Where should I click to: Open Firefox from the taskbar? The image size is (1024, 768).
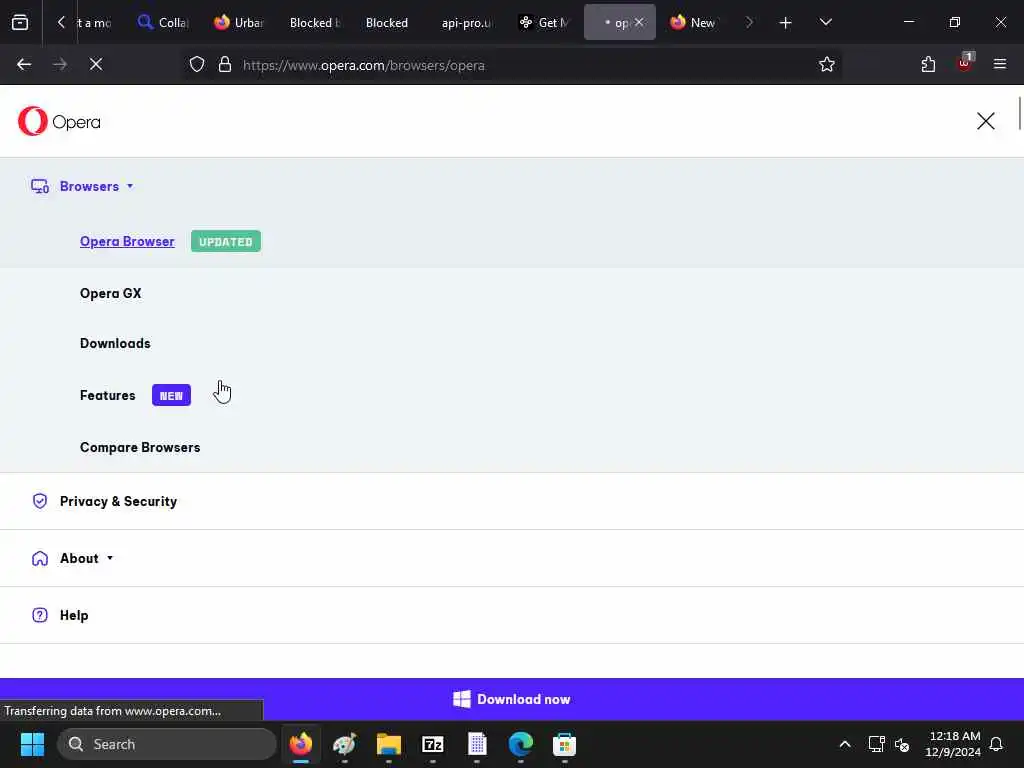(300, 744)
